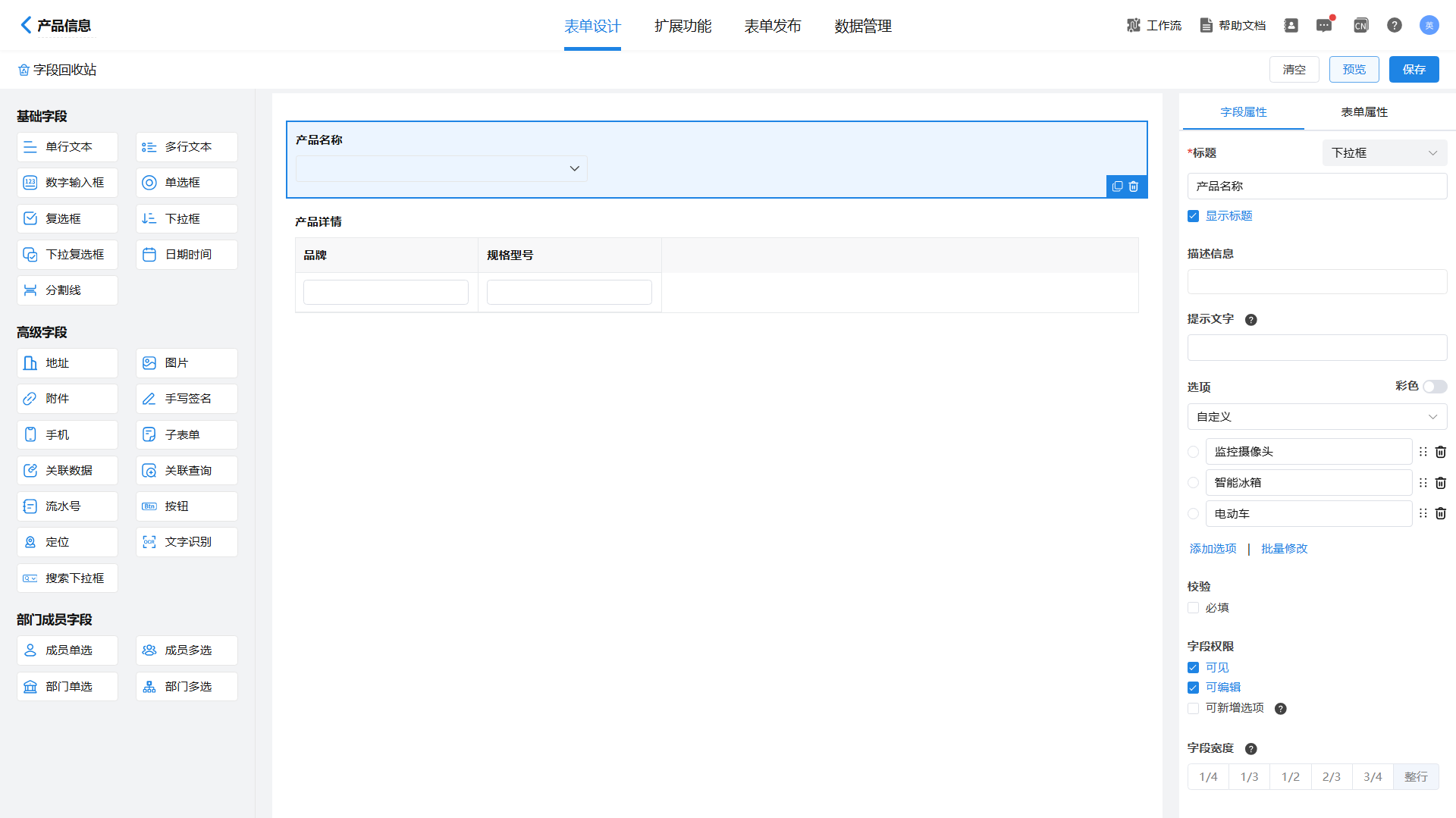1456x818 pixels.
Task: Click the drag handle for 电动车 option
Action: click(1423, 514)
